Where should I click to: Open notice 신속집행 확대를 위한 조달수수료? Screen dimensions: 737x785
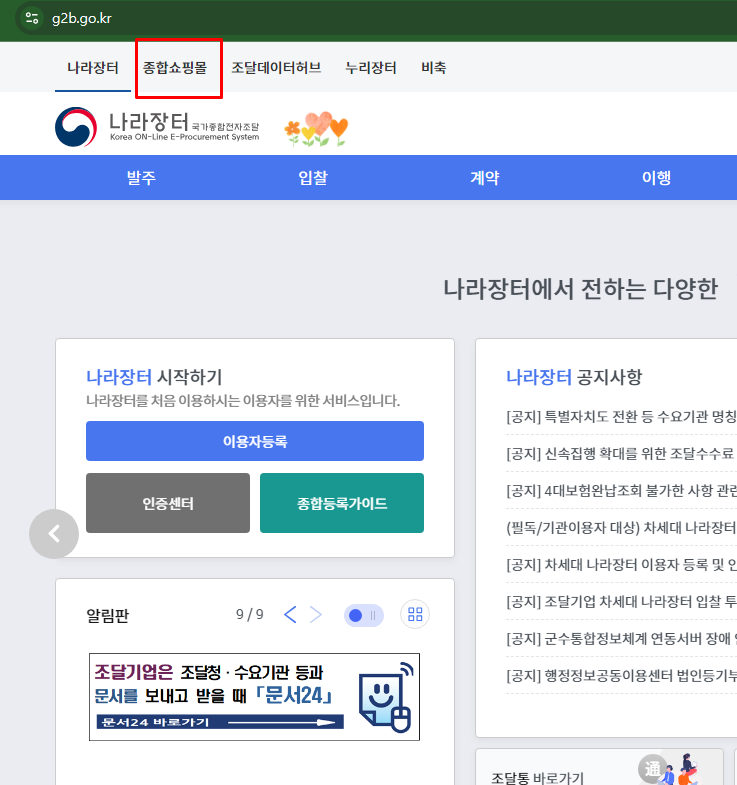pyautogui.click(x=621, y=454)
